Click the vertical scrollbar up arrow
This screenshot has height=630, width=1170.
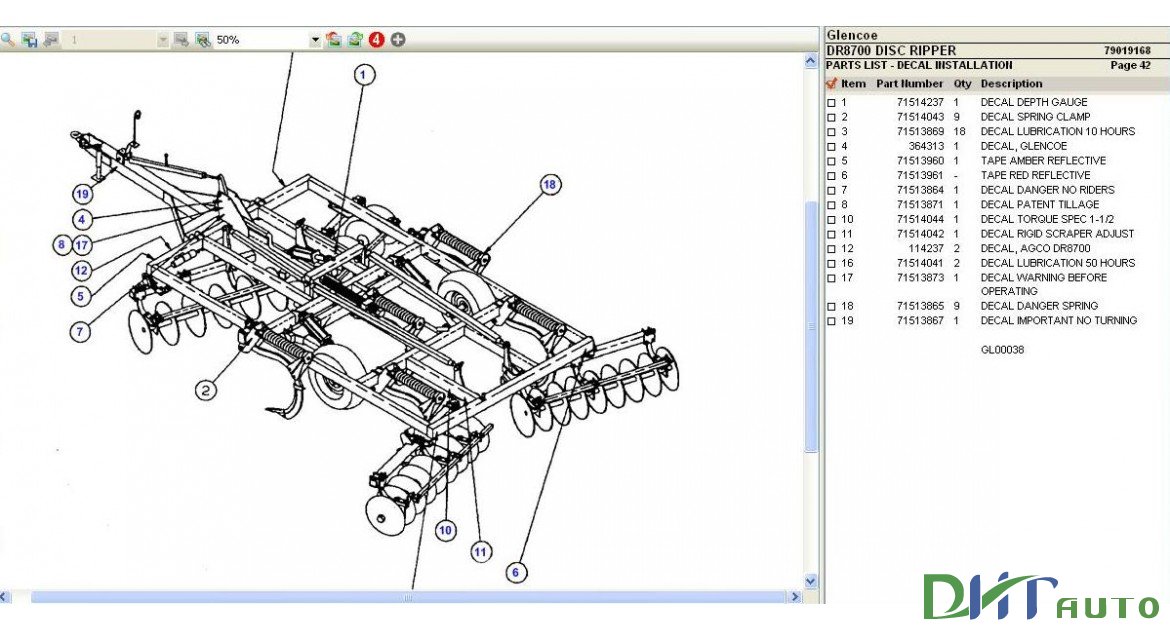(x=811, y=61)
